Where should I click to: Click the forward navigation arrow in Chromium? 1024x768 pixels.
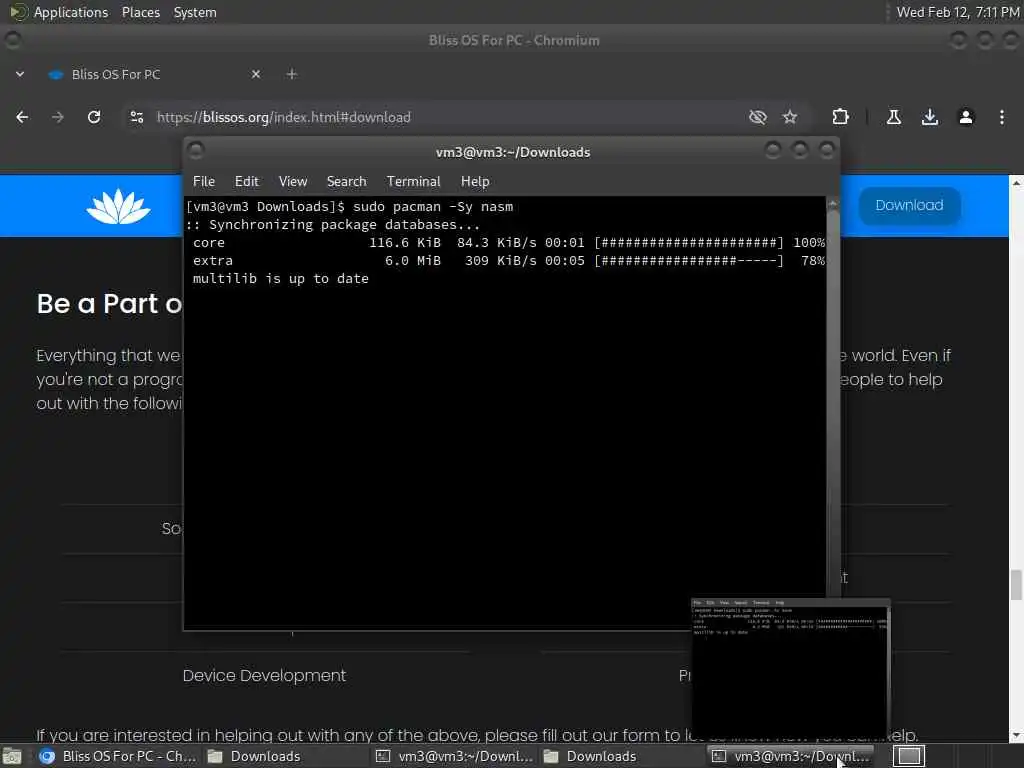58,117
